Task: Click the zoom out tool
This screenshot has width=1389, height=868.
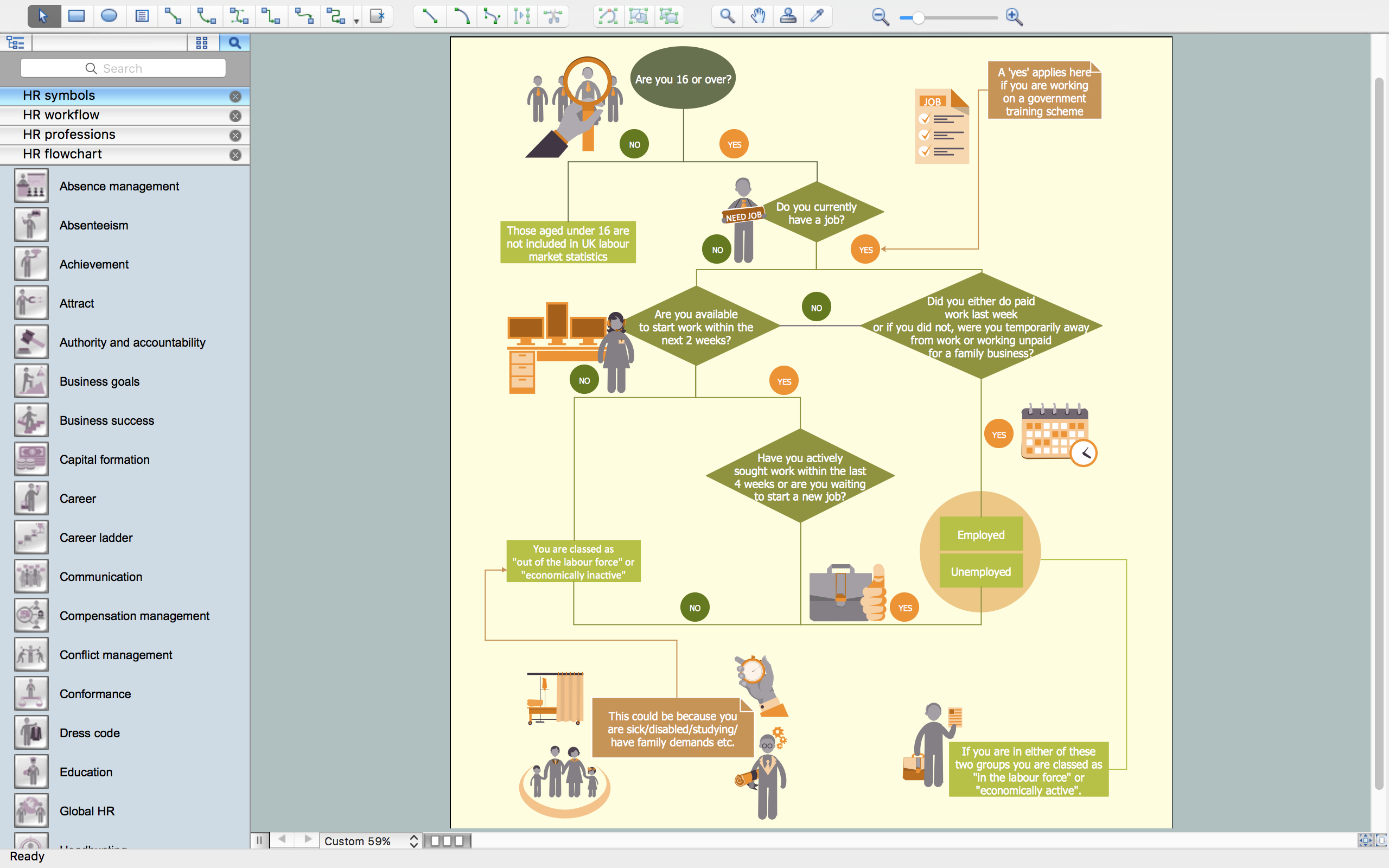Action: click(x=879, y=17)
